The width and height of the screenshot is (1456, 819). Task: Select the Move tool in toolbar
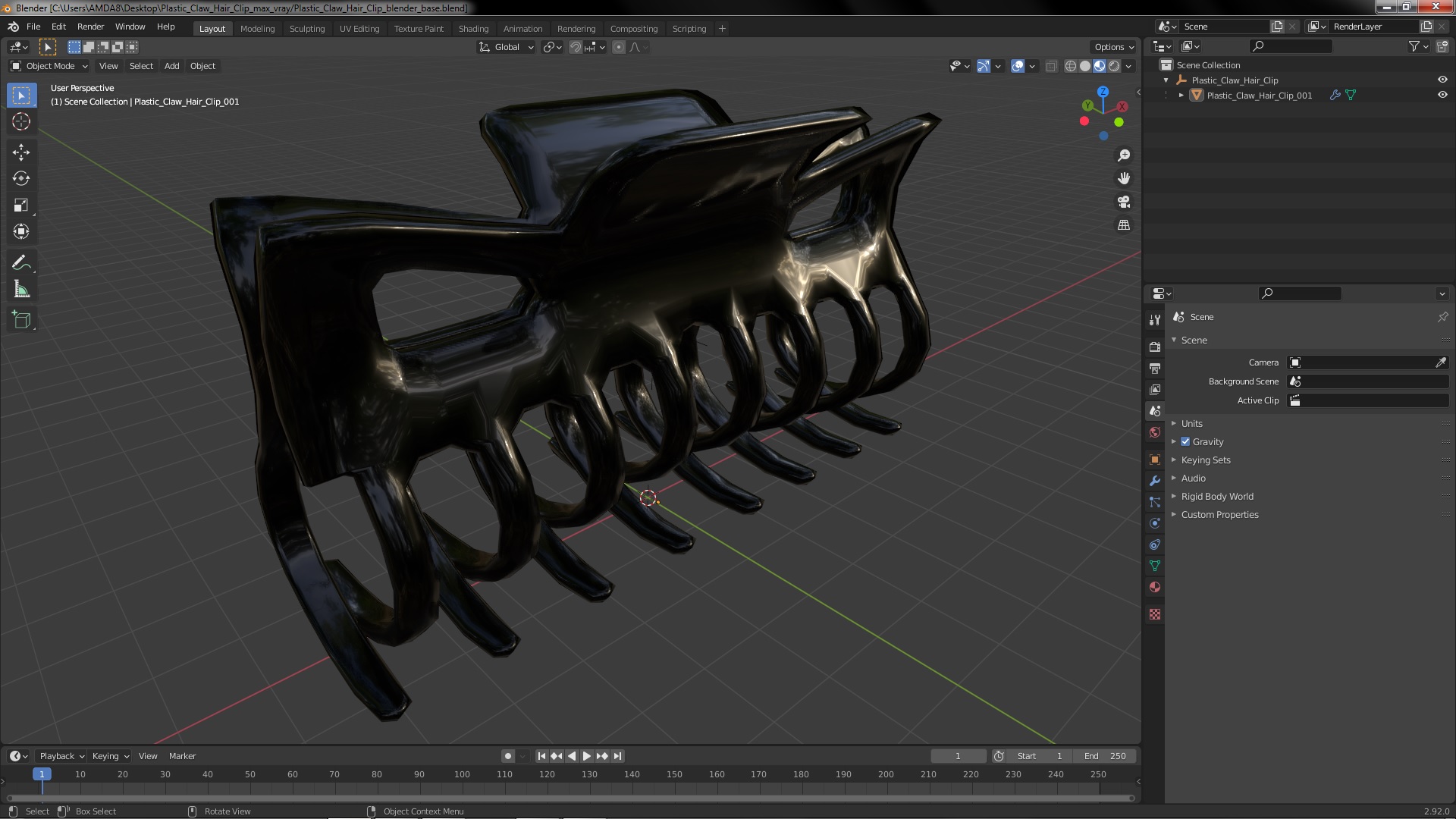point(21,152)
